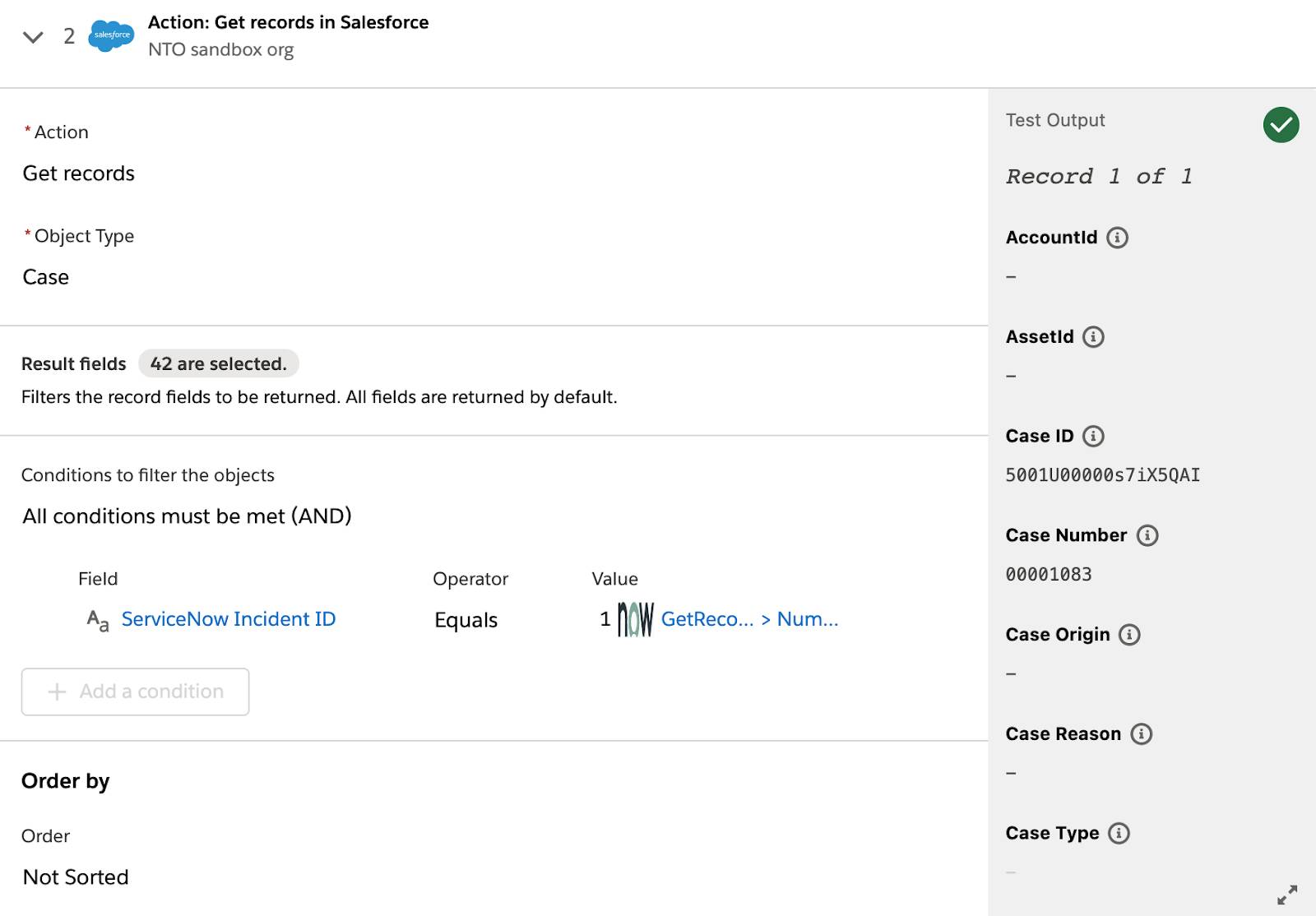Click the 'Case Origin' field label
Image resolution: width=1316 pixels, height=916 pixels.
1058,635
